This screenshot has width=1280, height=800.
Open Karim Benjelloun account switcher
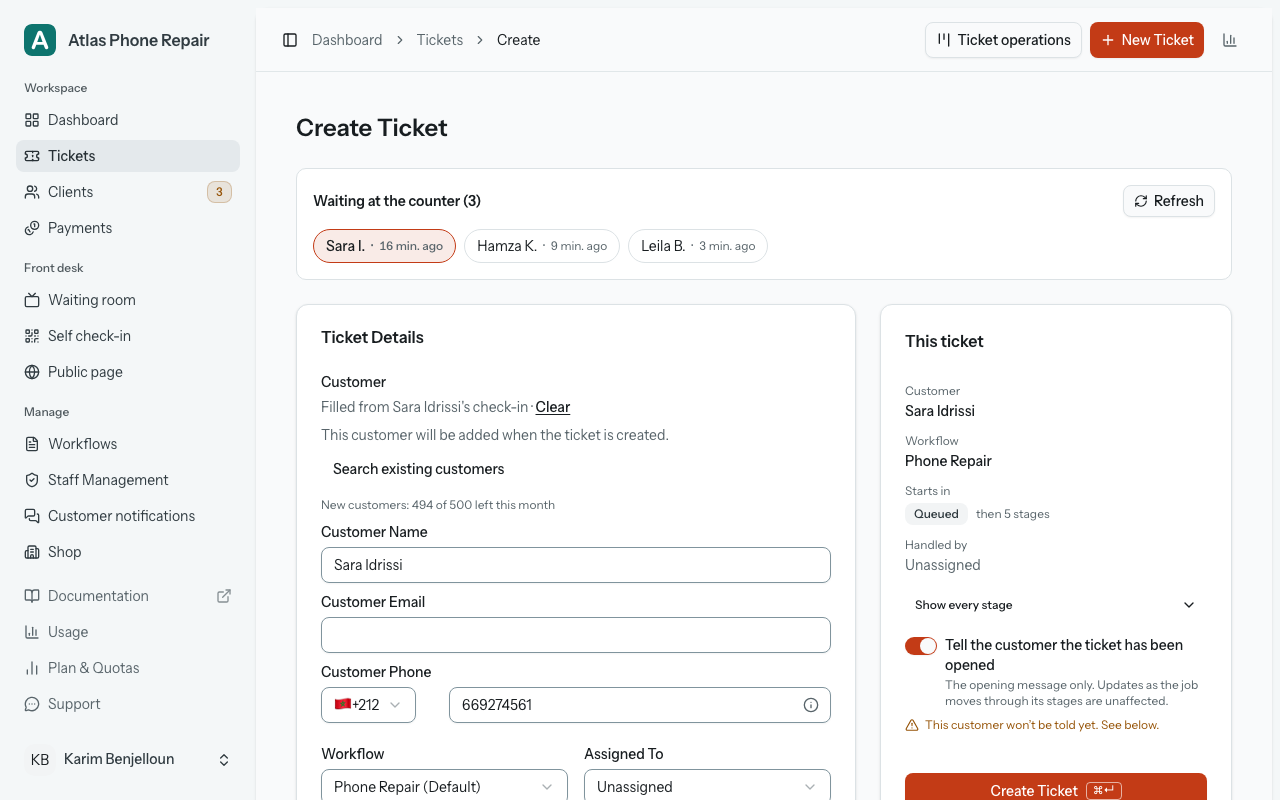click(x=128, y=760)
